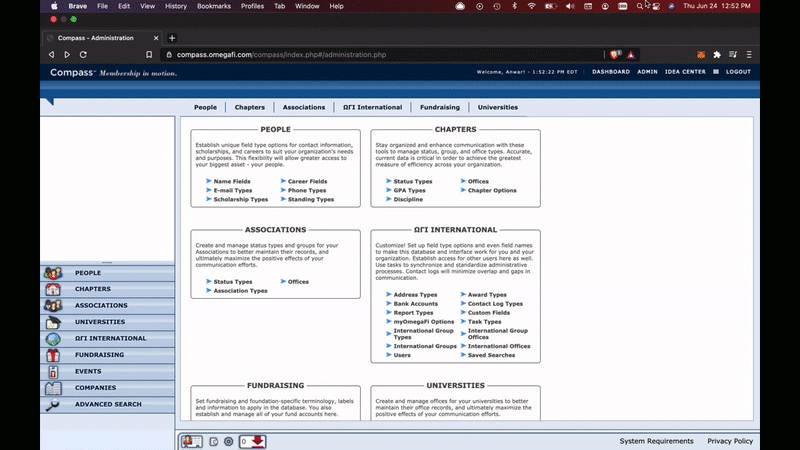This screenshot has width=800, height=450.
Task: Open E-mail Types link
Action: click(233, 191)
